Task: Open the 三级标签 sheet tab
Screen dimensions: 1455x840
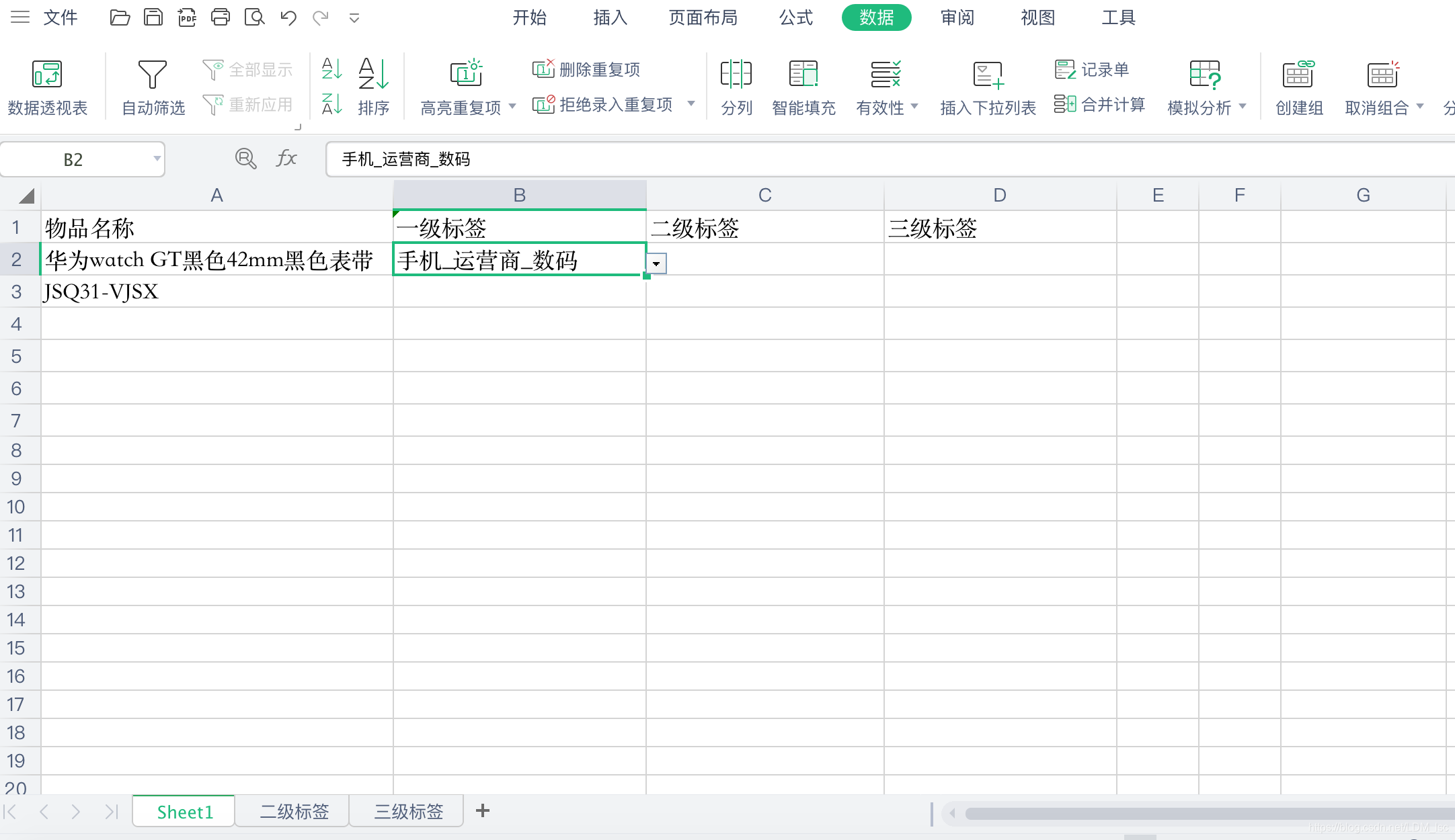Action: coord(409,811)
